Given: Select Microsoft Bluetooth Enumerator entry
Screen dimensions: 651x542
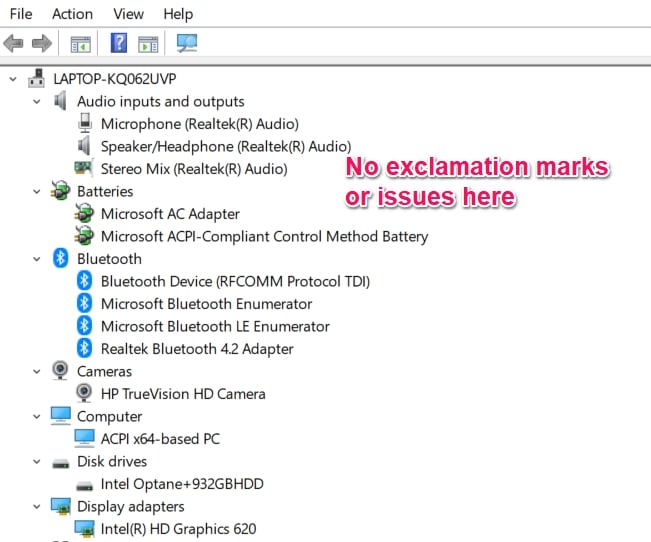Looking at the screenshot, I should [206, 304].
